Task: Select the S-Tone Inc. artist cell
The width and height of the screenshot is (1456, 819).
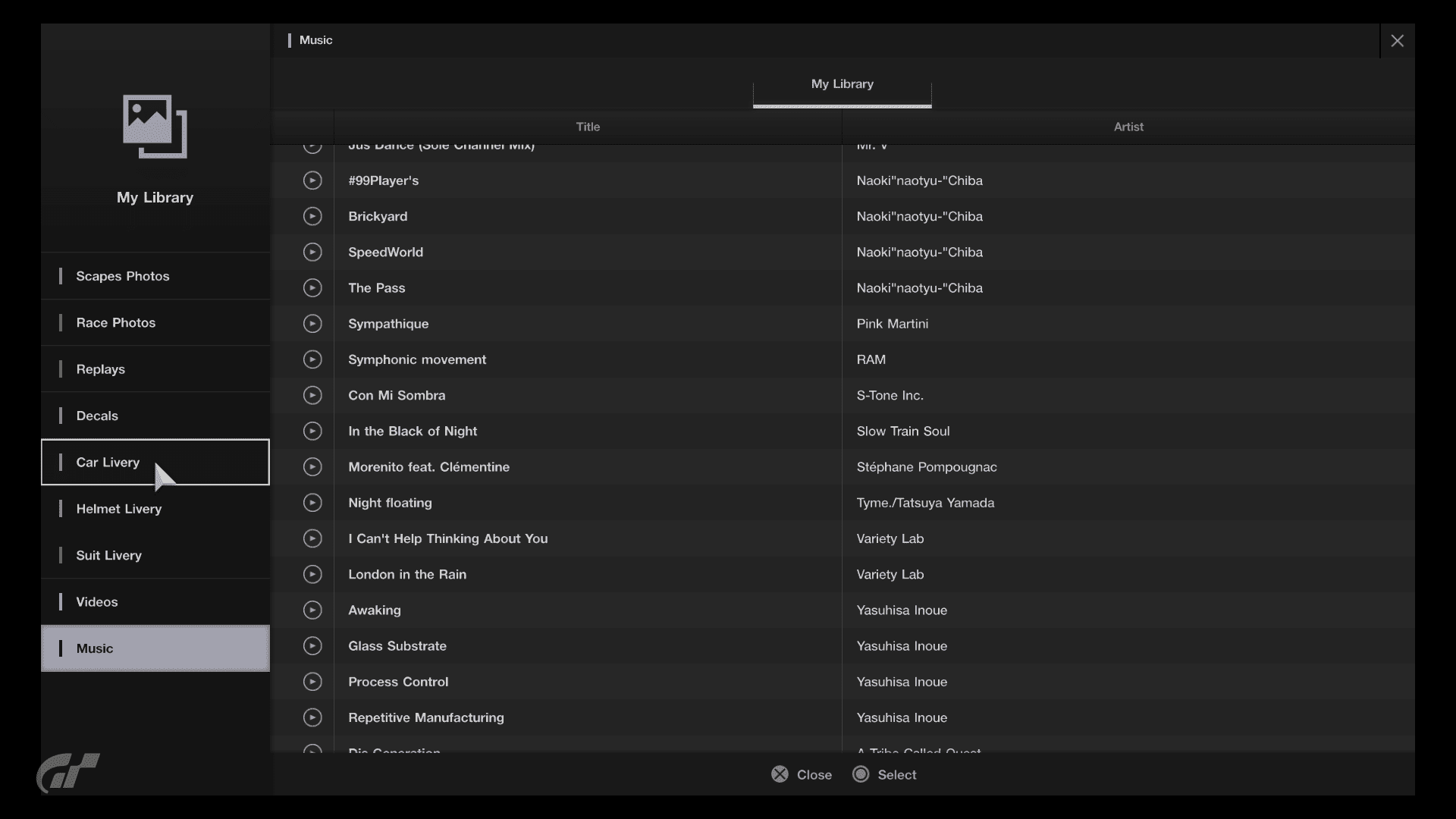Action: [1128, 395]
